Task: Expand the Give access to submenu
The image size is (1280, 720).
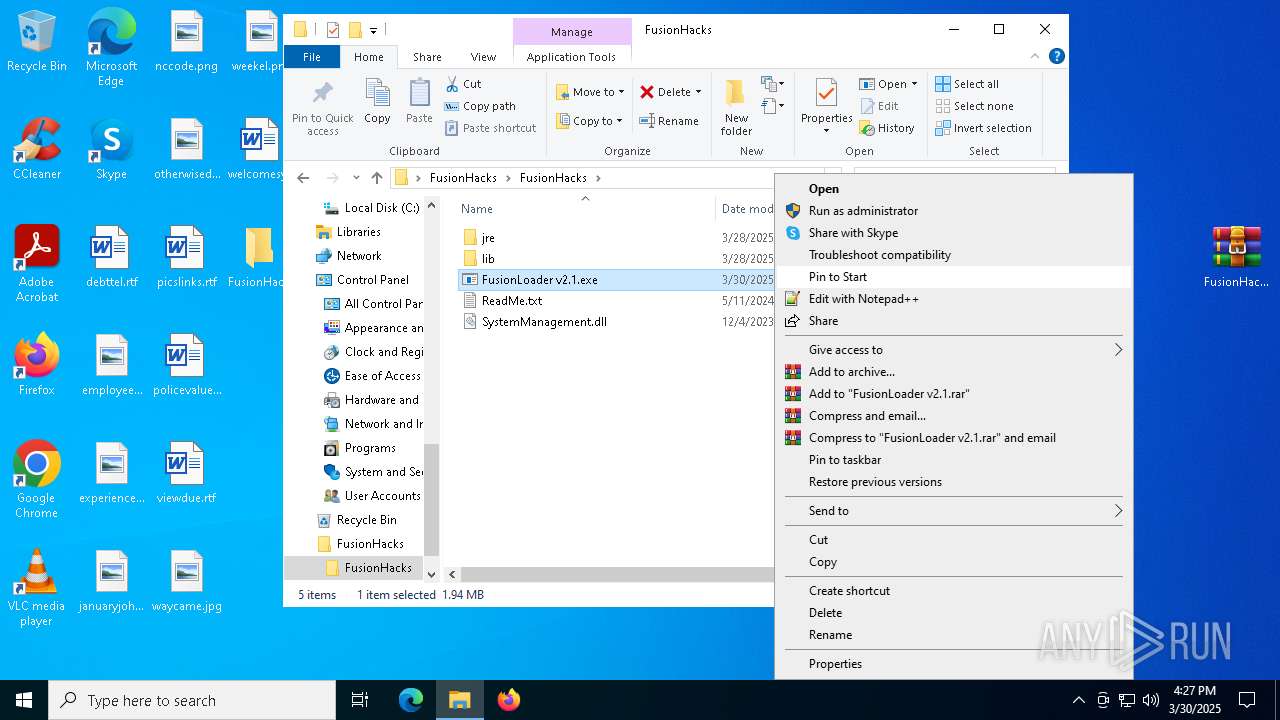Action: point(953,350)
